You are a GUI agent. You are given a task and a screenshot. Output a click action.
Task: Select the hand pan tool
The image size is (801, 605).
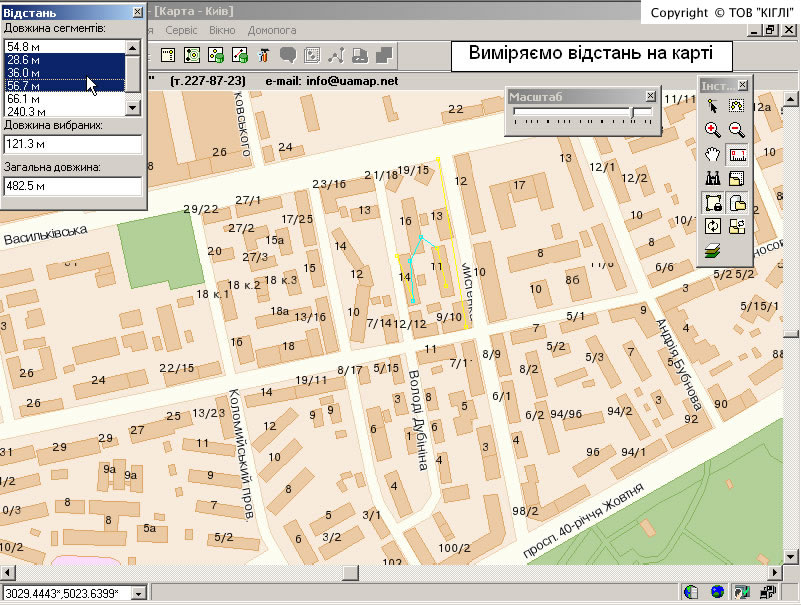(713, 154)
